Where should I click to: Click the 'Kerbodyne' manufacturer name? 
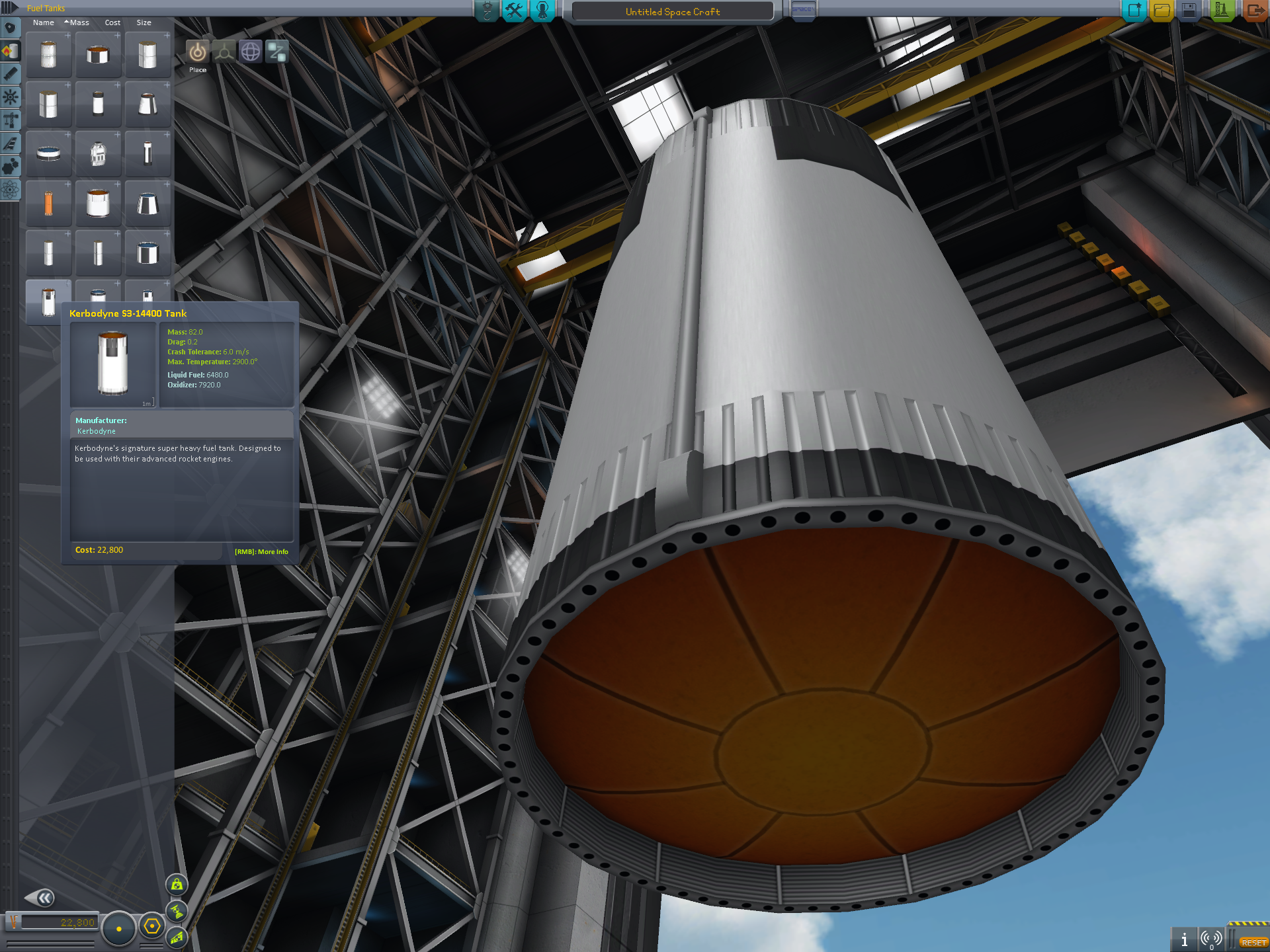(x=97, y=431)
